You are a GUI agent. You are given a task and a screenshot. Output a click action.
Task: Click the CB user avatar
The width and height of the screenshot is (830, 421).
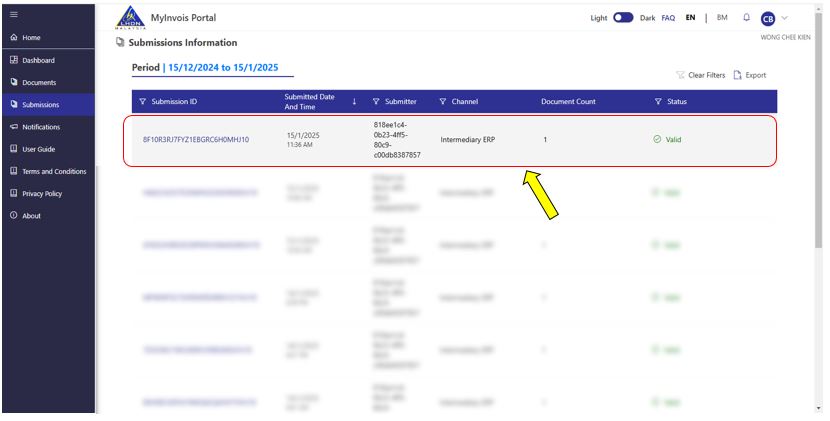[x=768, y=19]
